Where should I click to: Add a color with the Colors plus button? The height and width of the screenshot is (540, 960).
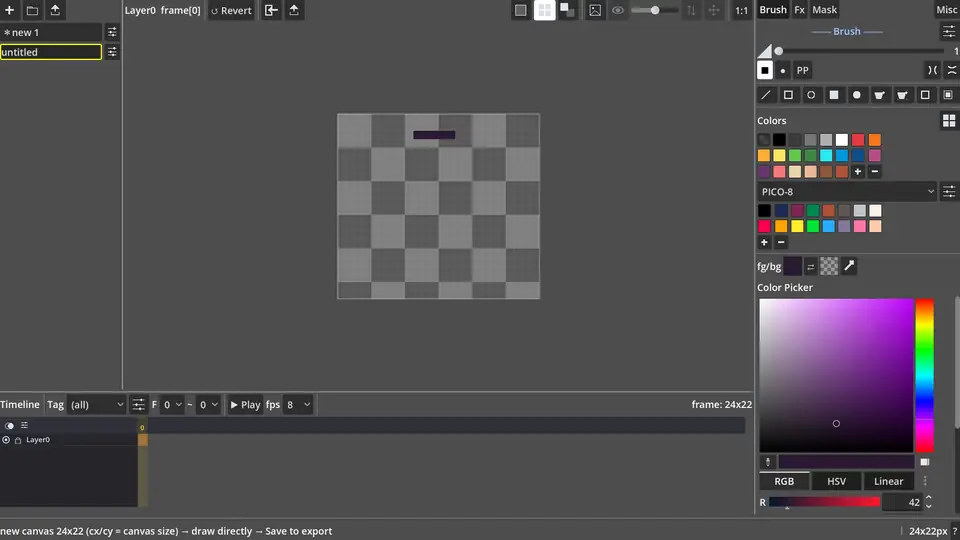click(858, 171)
